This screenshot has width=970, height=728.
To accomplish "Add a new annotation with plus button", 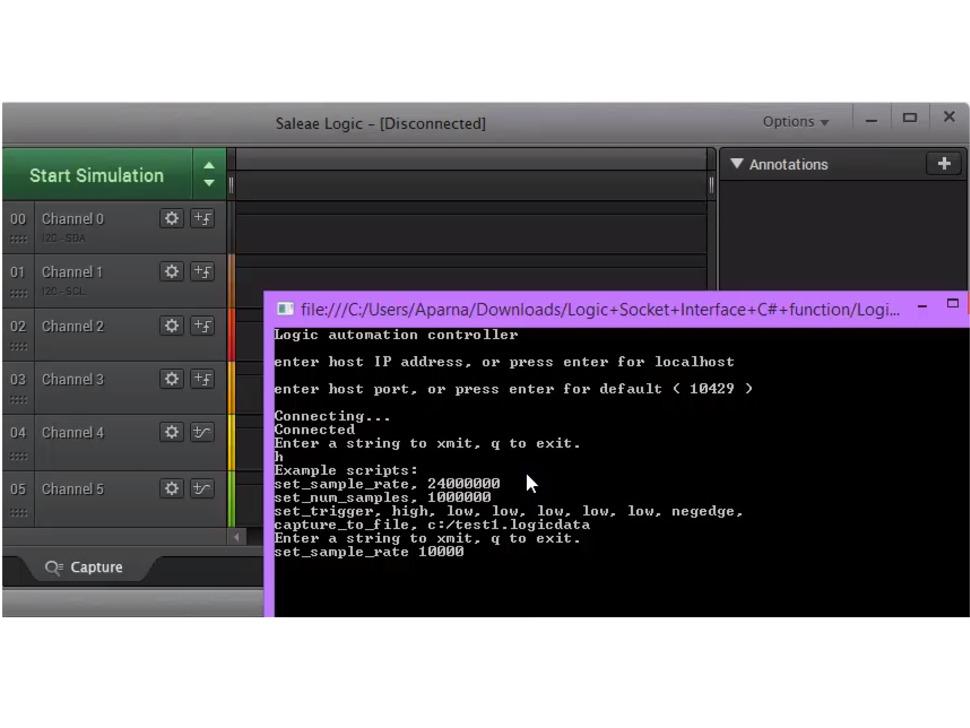I will click(x=943, y=164).
